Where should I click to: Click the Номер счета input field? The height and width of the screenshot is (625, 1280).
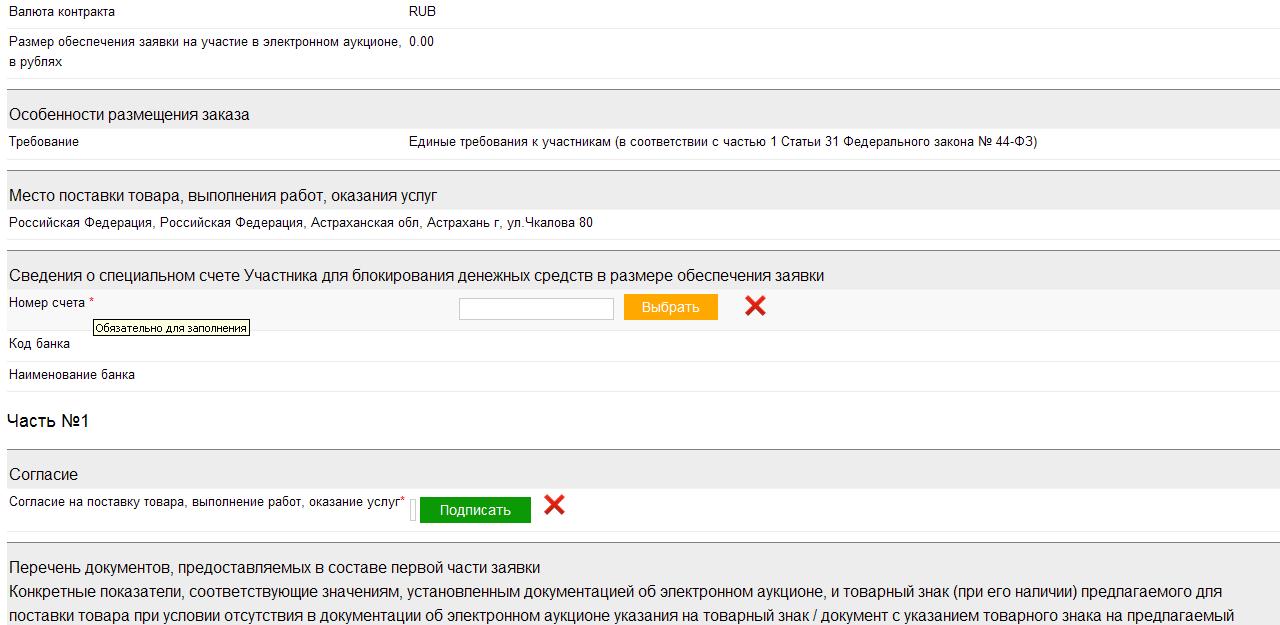click(536, 309)
